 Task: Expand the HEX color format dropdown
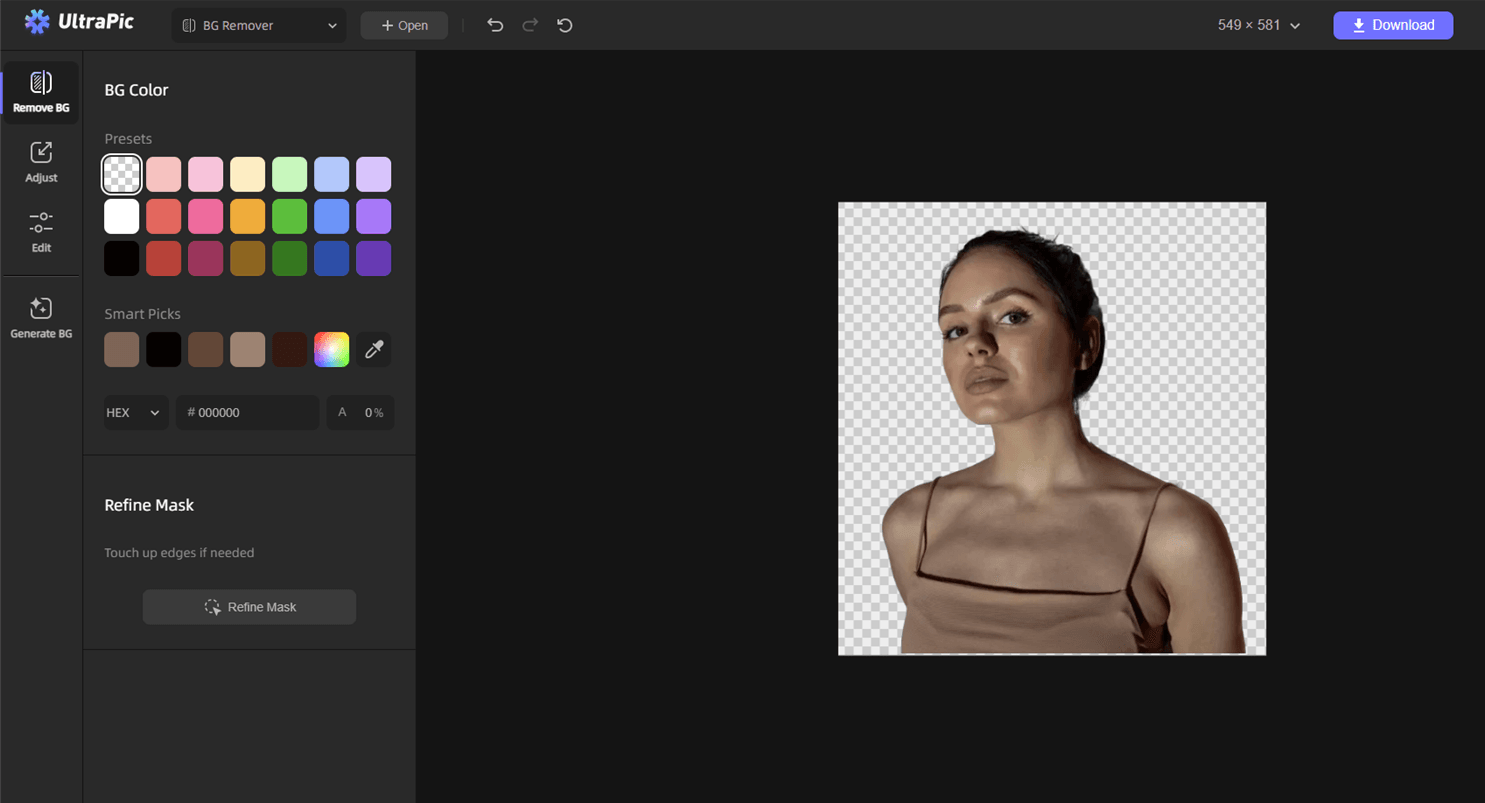pos(135,412)
